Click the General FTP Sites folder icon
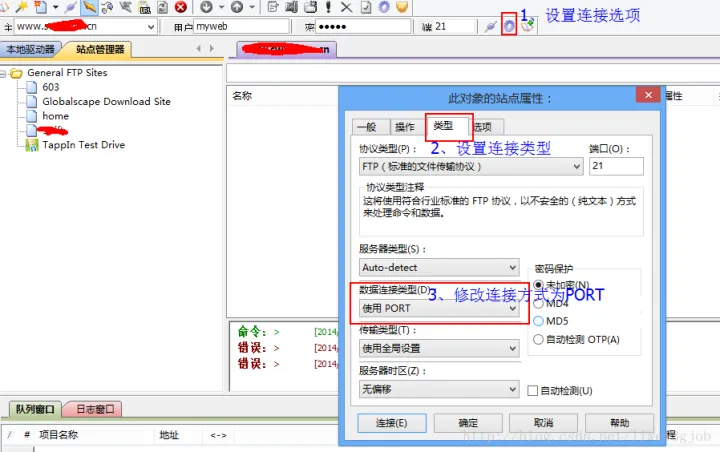The height and width of the screenshot is (452, 720). coord(17,73)
